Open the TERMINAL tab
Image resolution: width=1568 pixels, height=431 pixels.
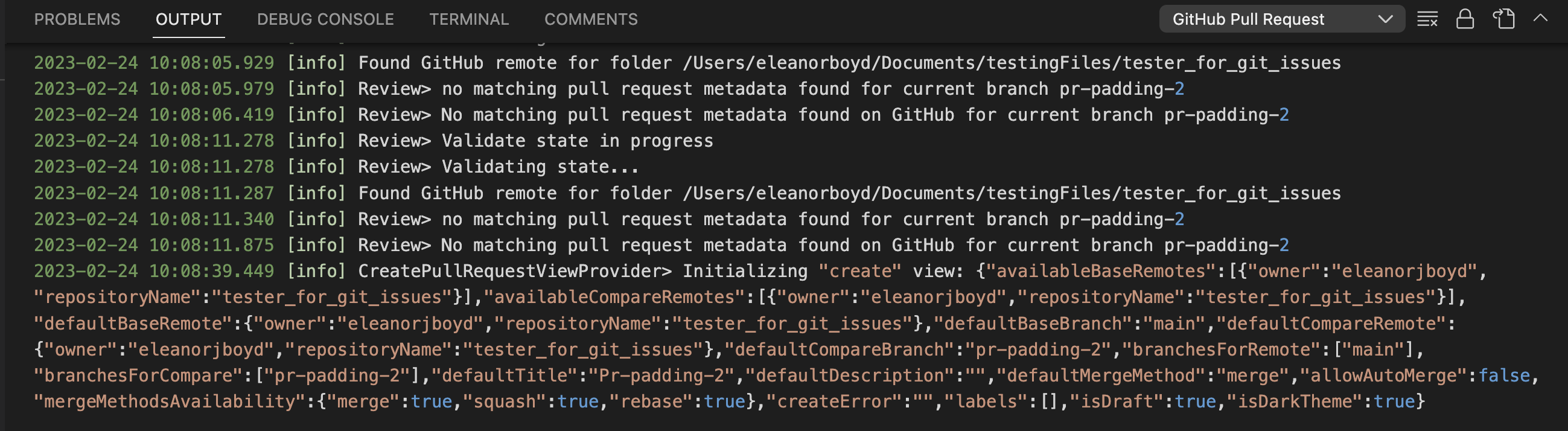tap(470, 19)
